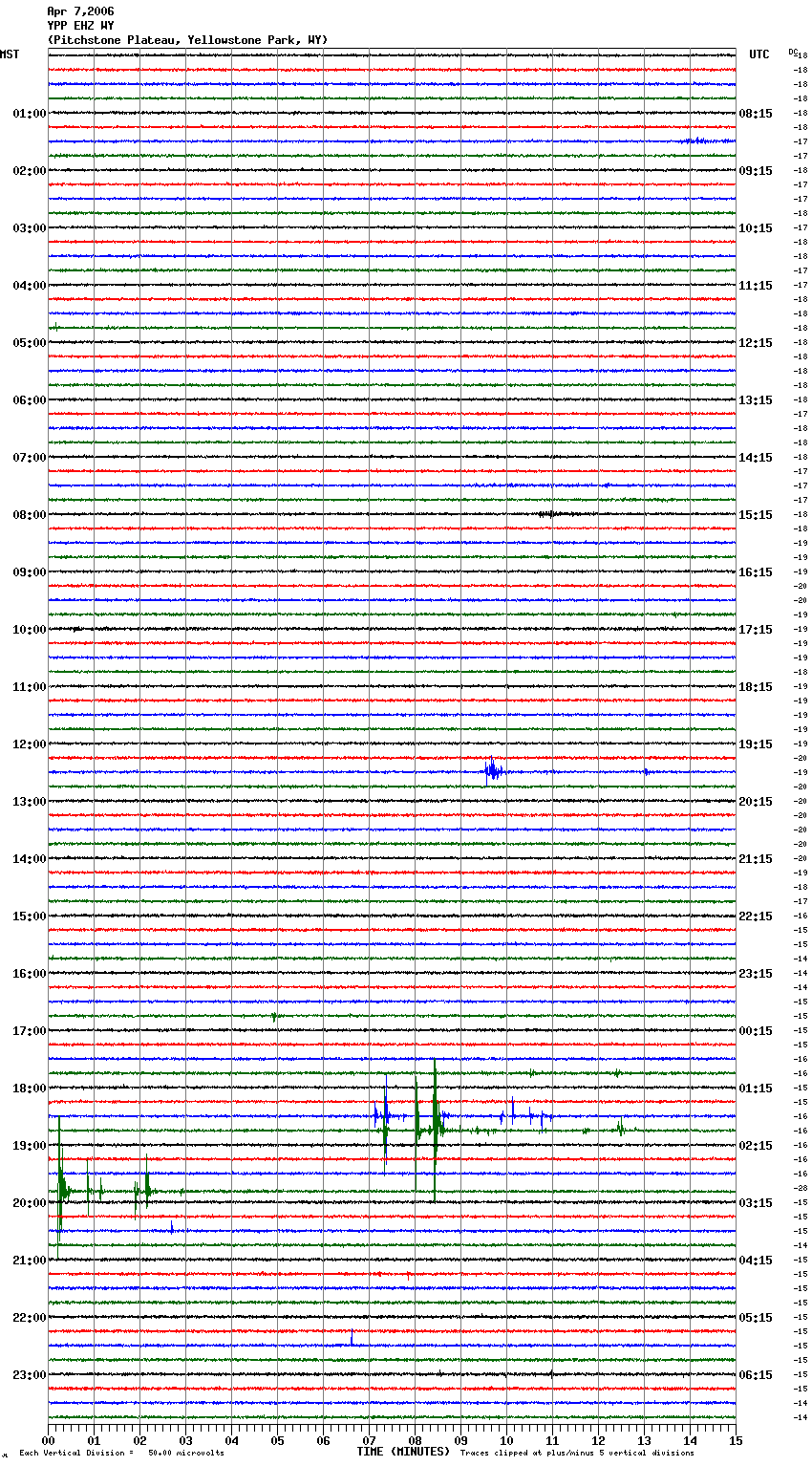
Task: Click the bottom axis minute tick label '13'
Action: tap(644, 1440)
